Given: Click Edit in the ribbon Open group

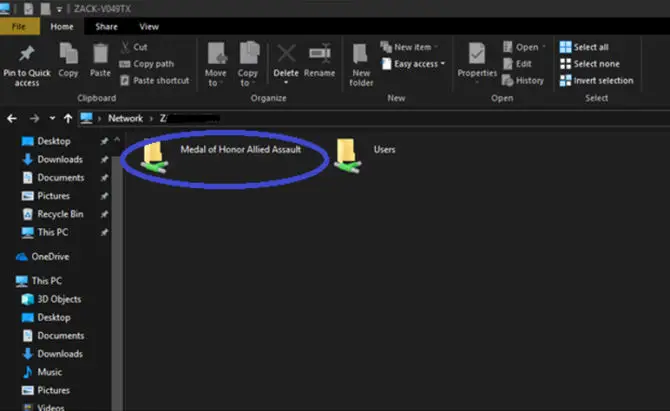Looking at the screenshot, I should point(517,64).
